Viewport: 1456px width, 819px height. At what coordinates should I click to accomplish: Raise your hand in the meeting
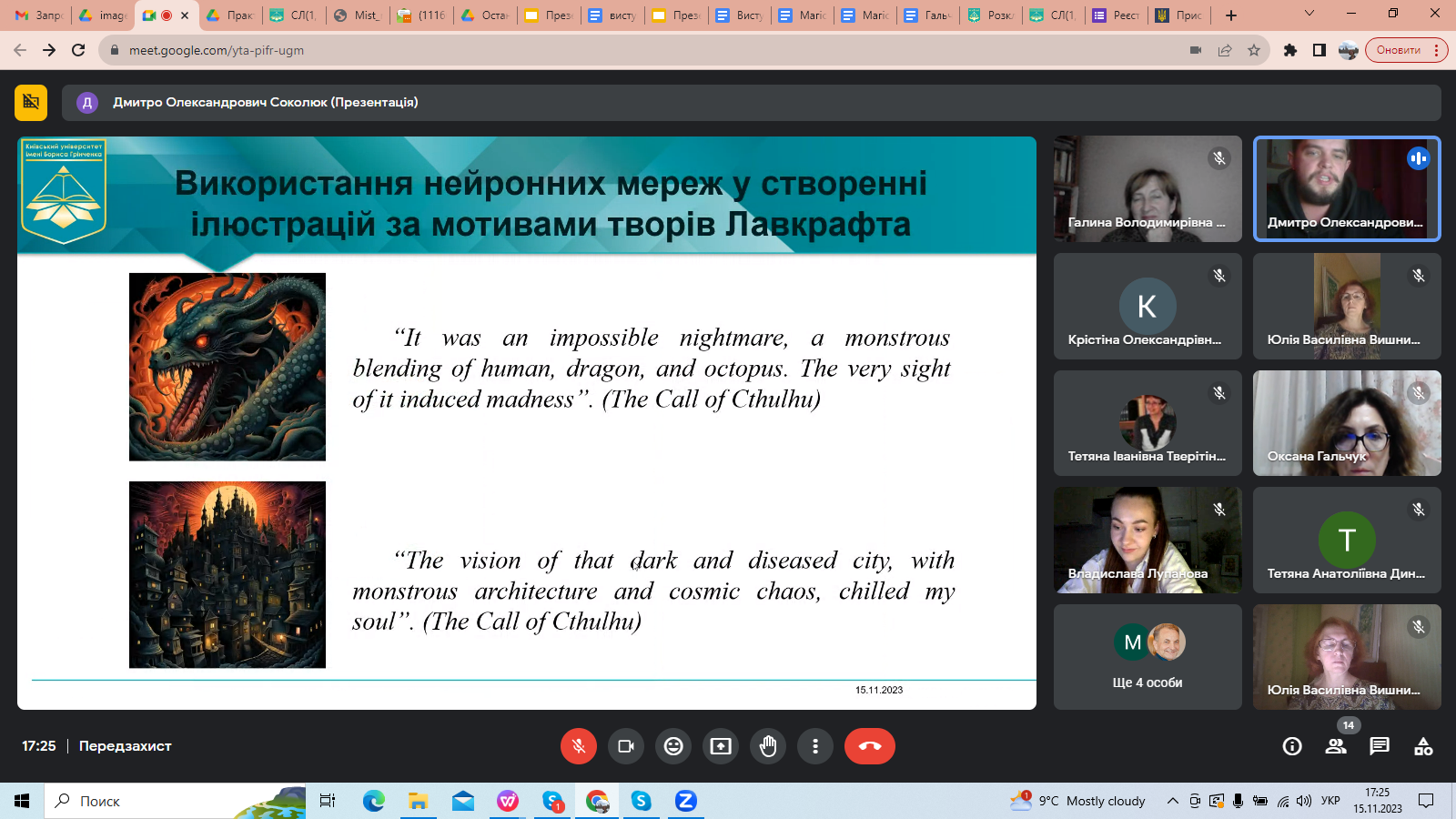click(x=768, y=746)
